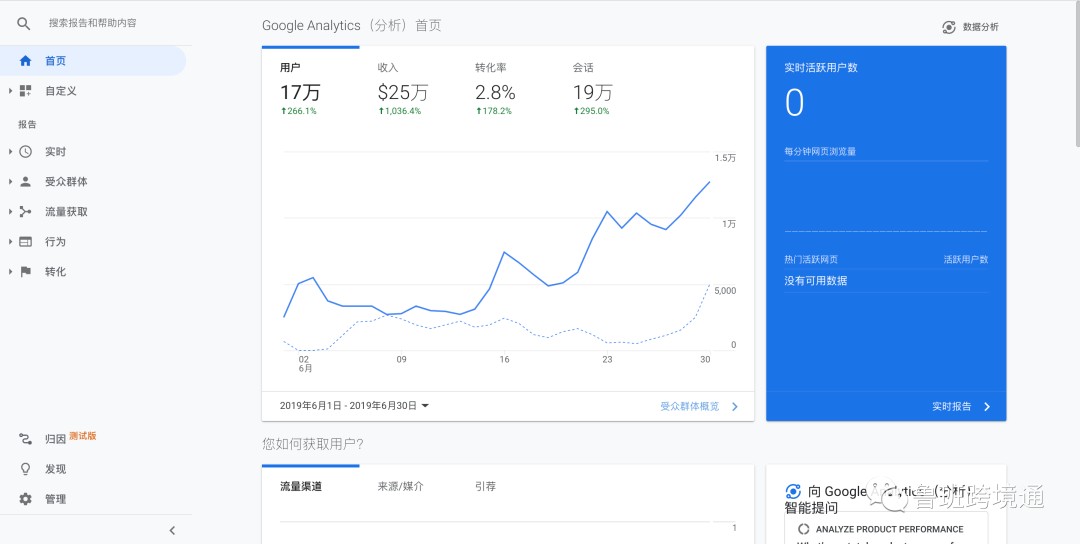
Task: Click the 实时报告 link
Action: [952, 406]
